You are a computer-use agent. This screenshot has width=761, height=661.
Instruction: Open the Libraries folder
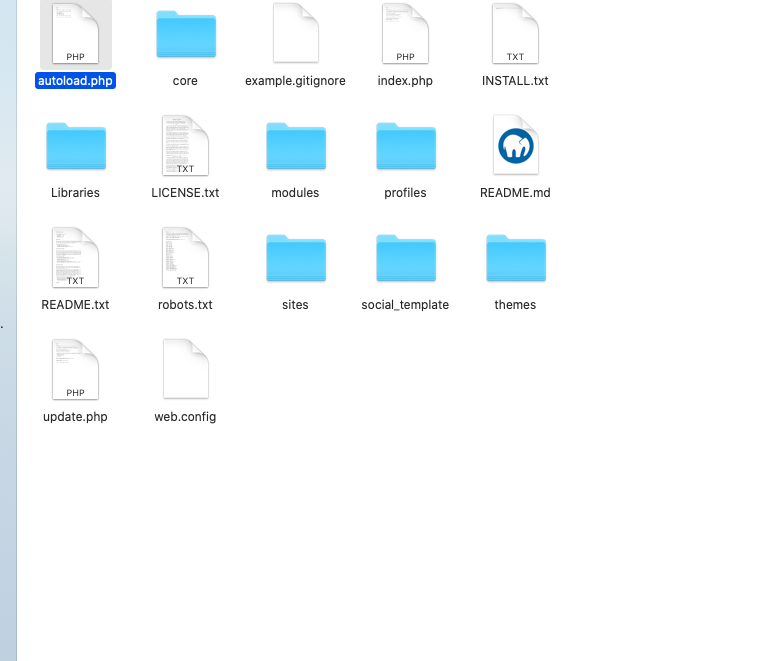[x=76, y=147]
